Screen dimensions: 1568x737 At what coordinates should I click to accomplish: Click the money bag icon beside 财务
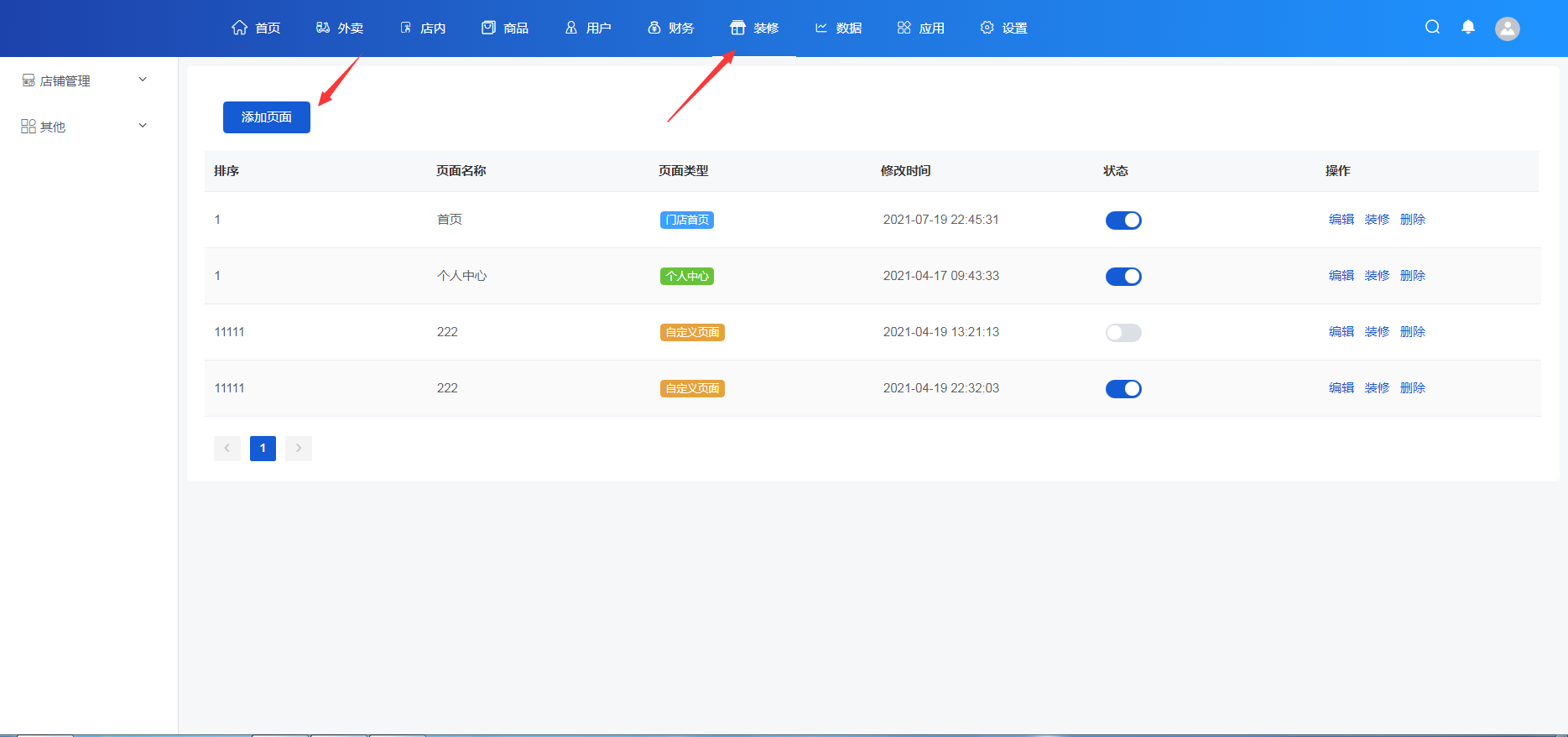(654, 28)
